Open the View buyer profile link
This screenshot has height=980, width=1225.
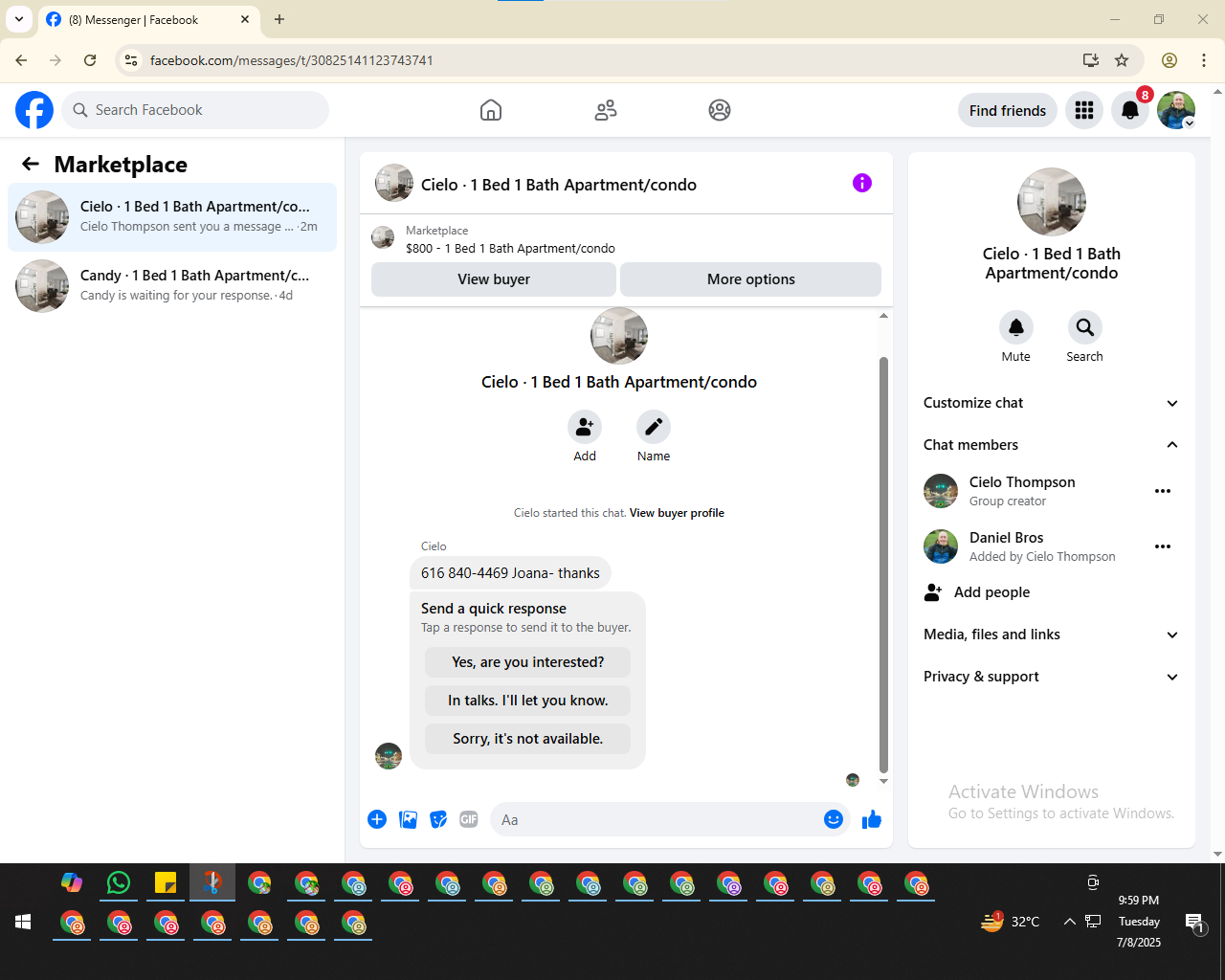pos(677,513)
